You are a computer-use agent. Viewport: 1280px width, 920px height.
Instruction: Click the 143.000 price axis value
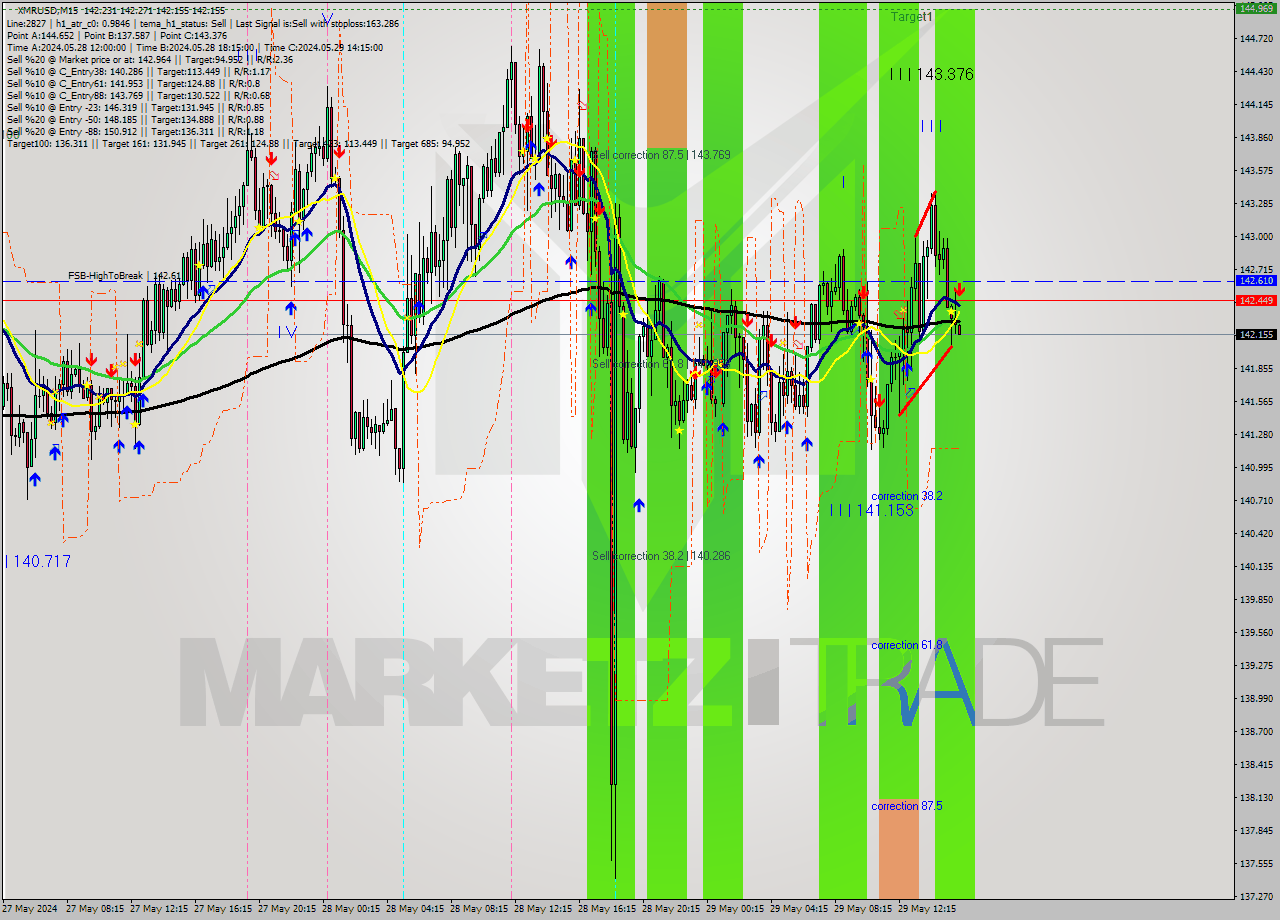1256,237
